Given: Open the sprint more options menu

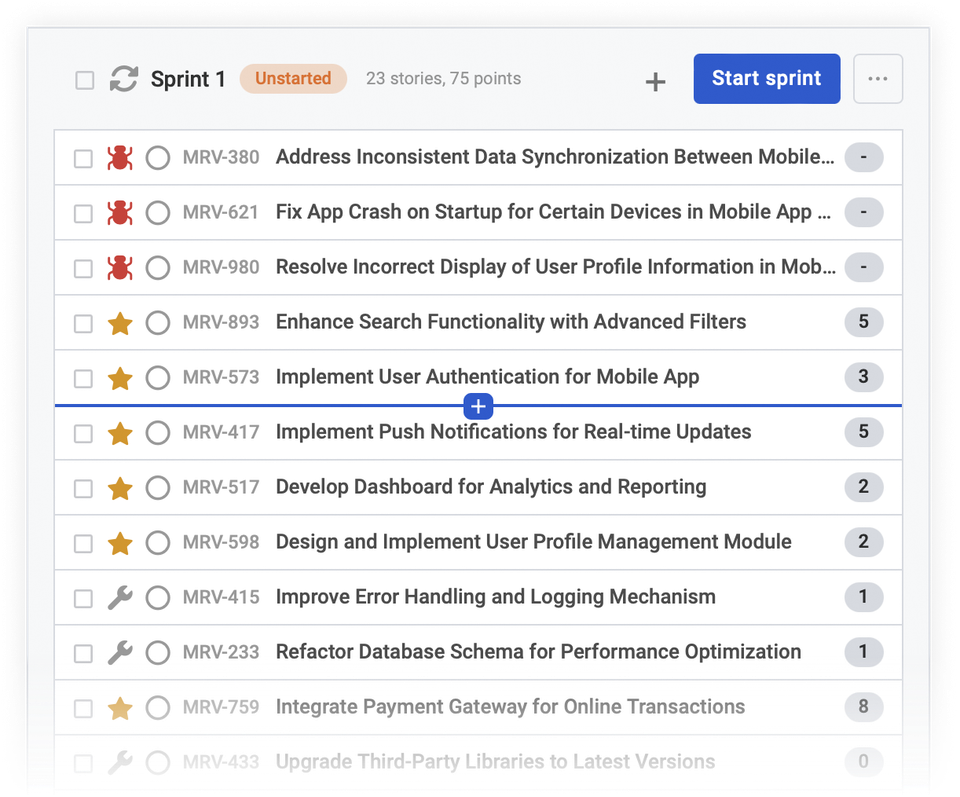Looking at the screenshot, I should pos(877,78).
